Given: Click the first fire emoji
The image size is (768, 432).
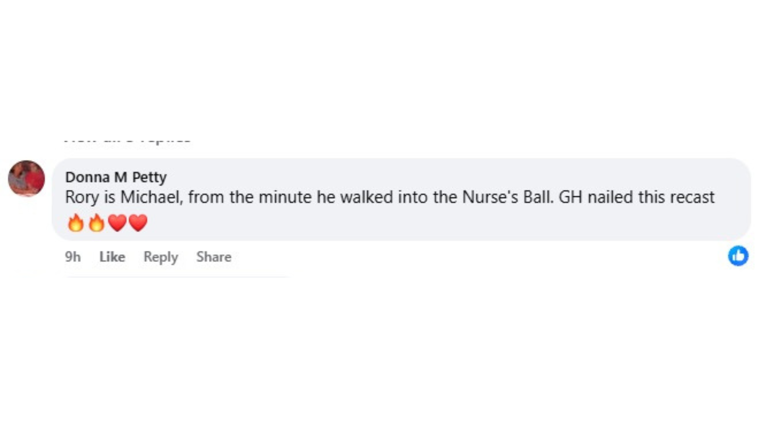Looking at the screenshot, I should (76, 222).
